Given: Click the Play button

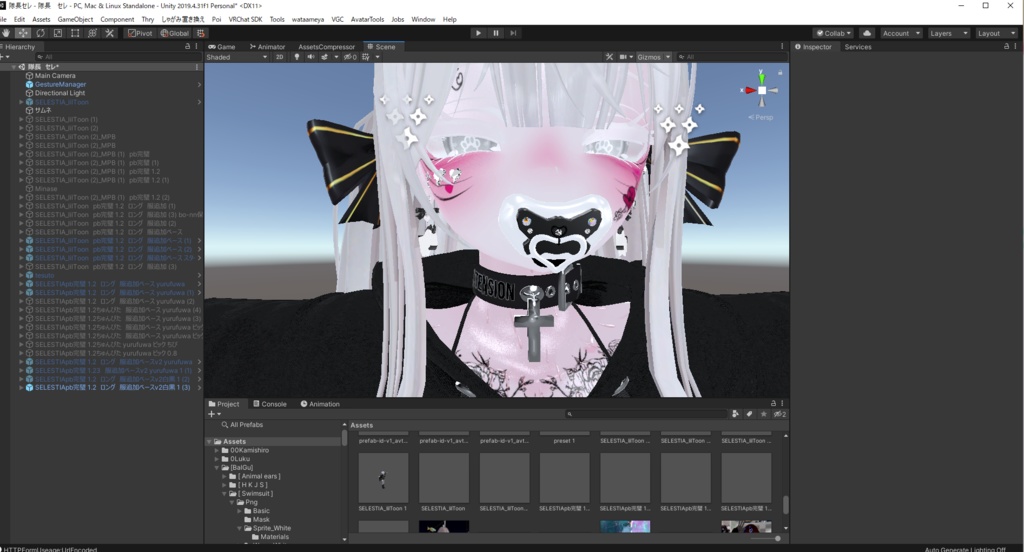Looking at the screenshot, I should tap(478, 33).
